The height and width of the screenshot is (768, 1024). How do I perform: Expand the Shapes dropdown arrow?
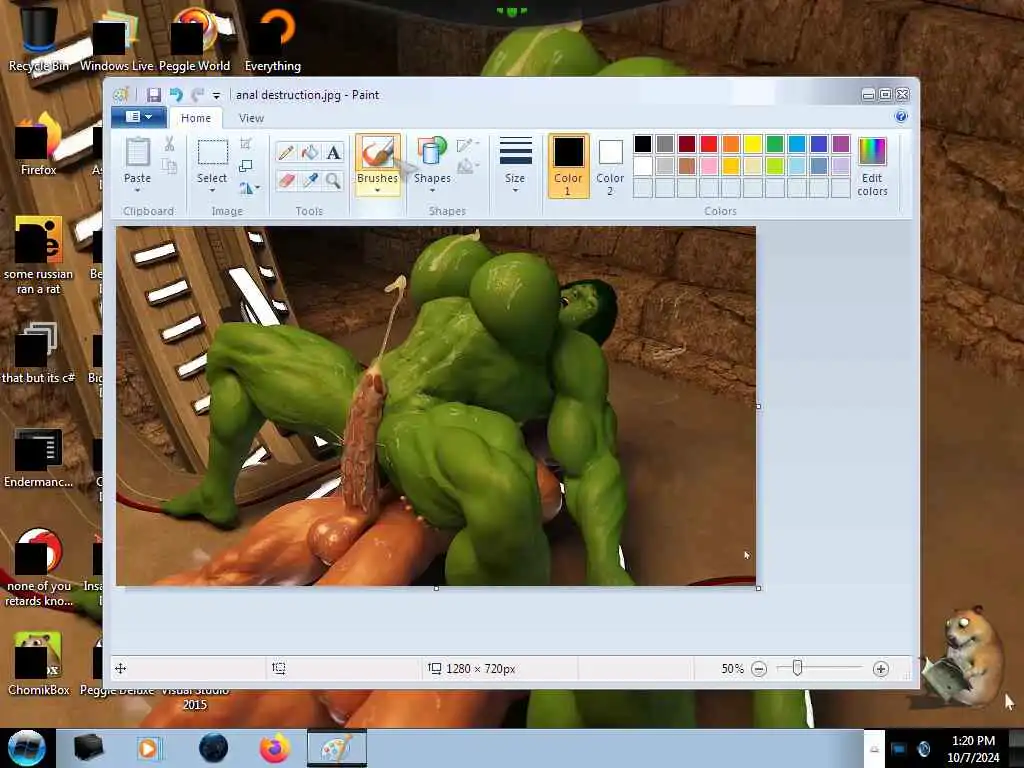tap(432, 191)
